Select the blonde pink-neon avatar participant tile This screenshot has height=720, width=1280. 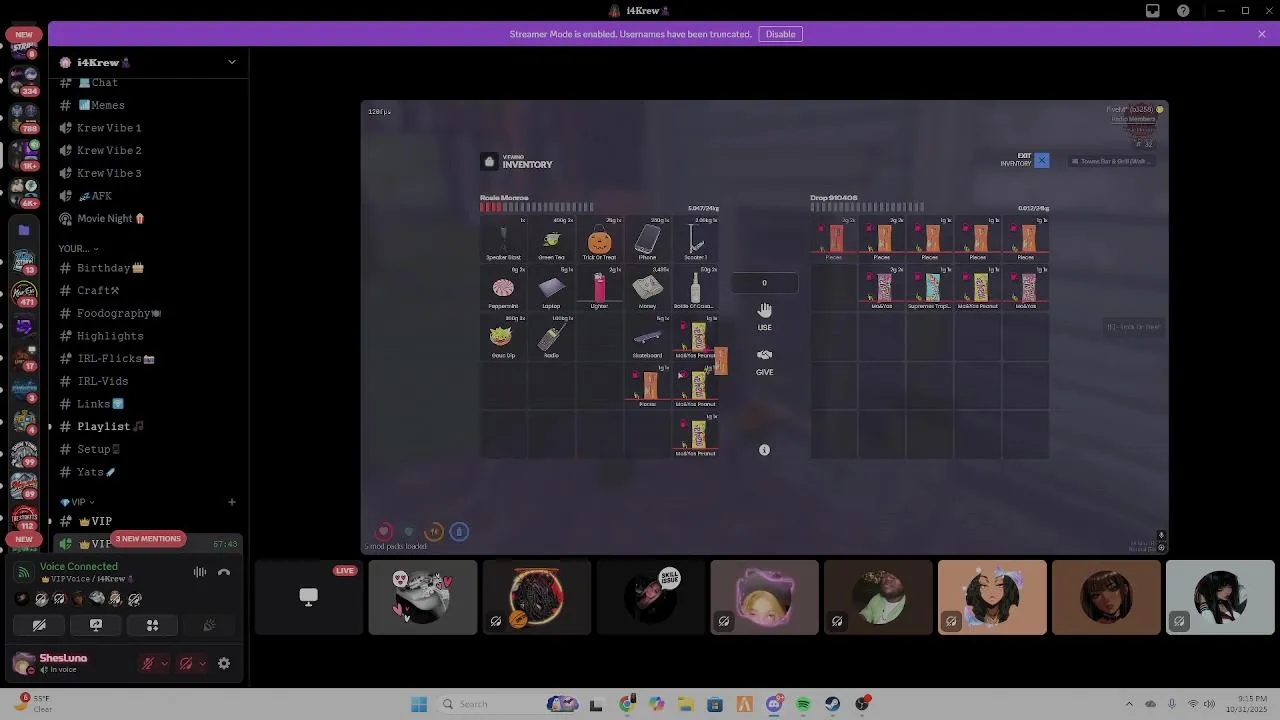coord(764,597)
